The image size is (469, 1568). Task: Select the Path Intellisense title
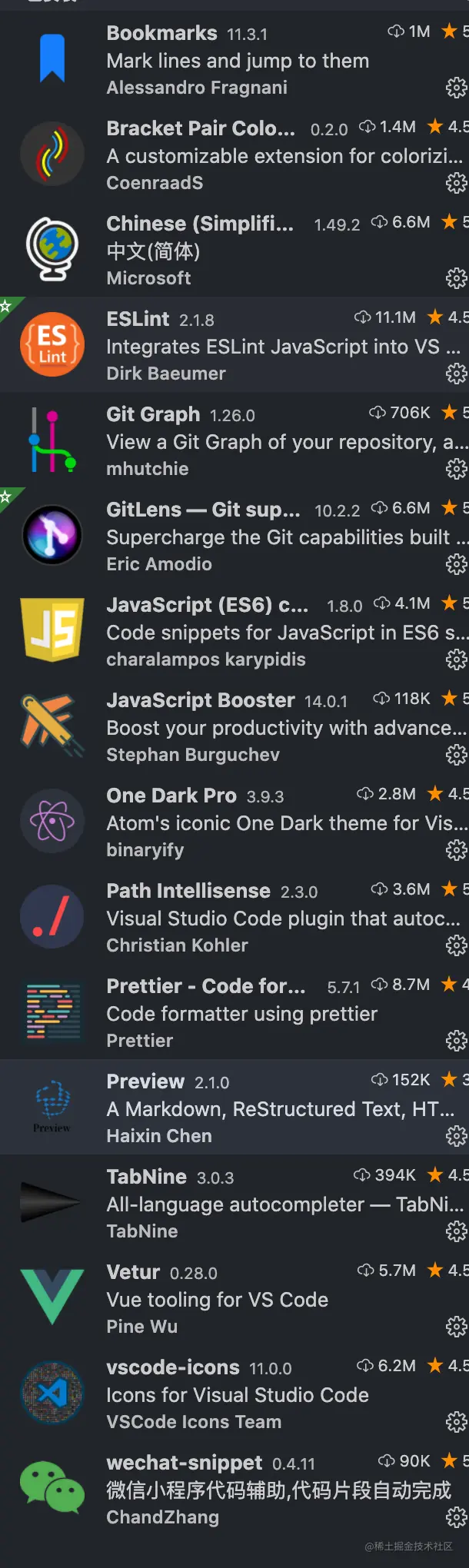click(x=188, y=891)
